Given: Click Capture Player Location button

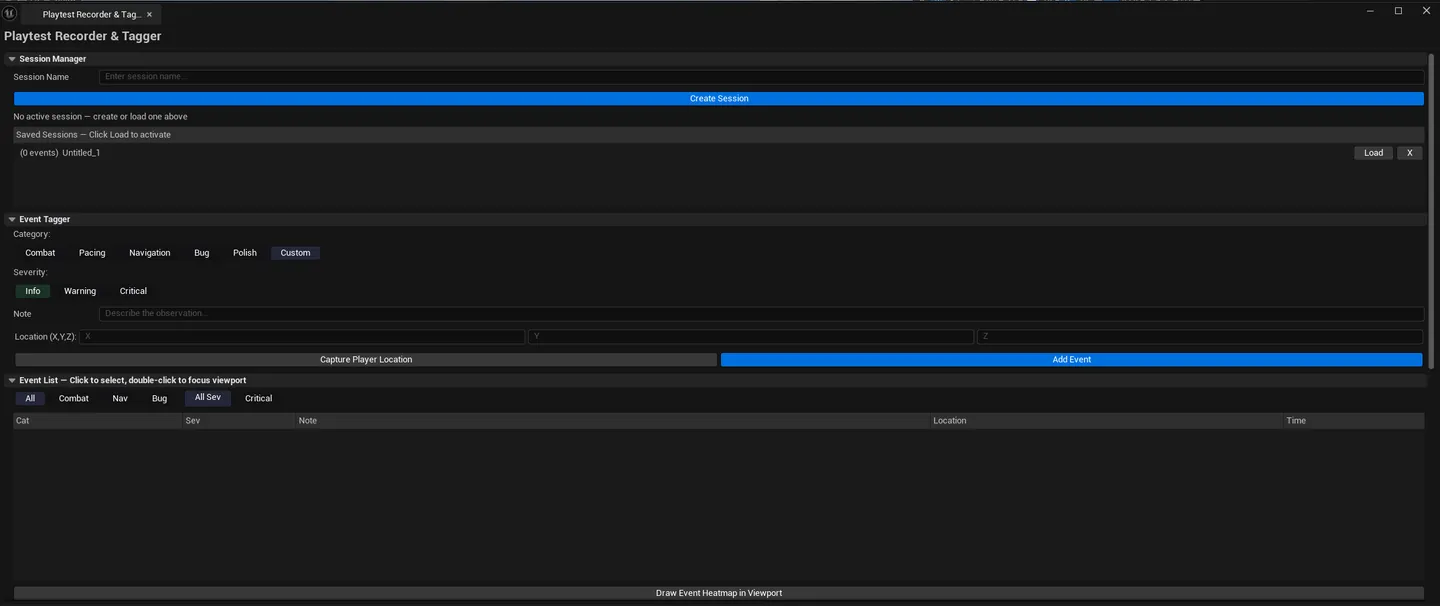Looking at the screenshot, I should (366, 360).
